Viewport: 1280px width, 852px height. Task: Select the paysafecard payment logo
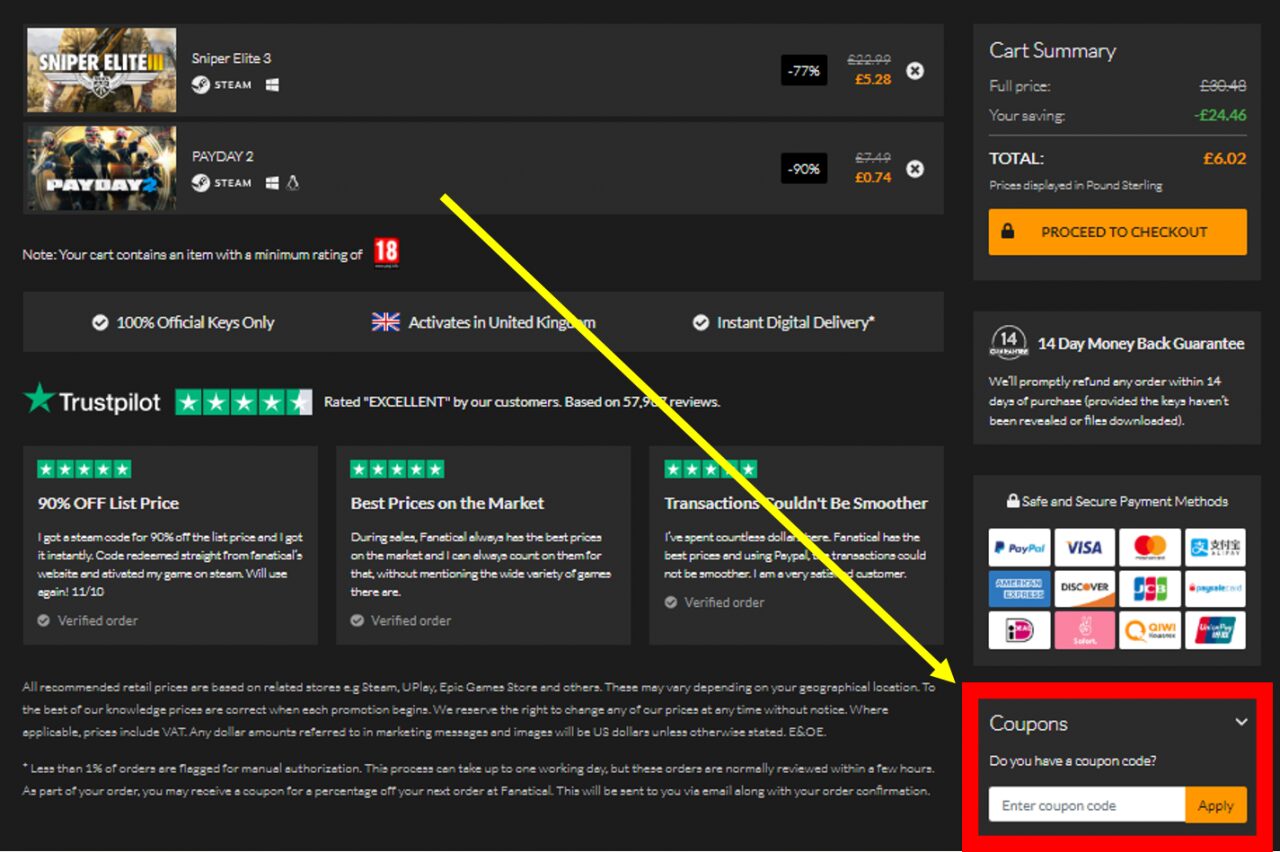click(x=1215, y=589)
